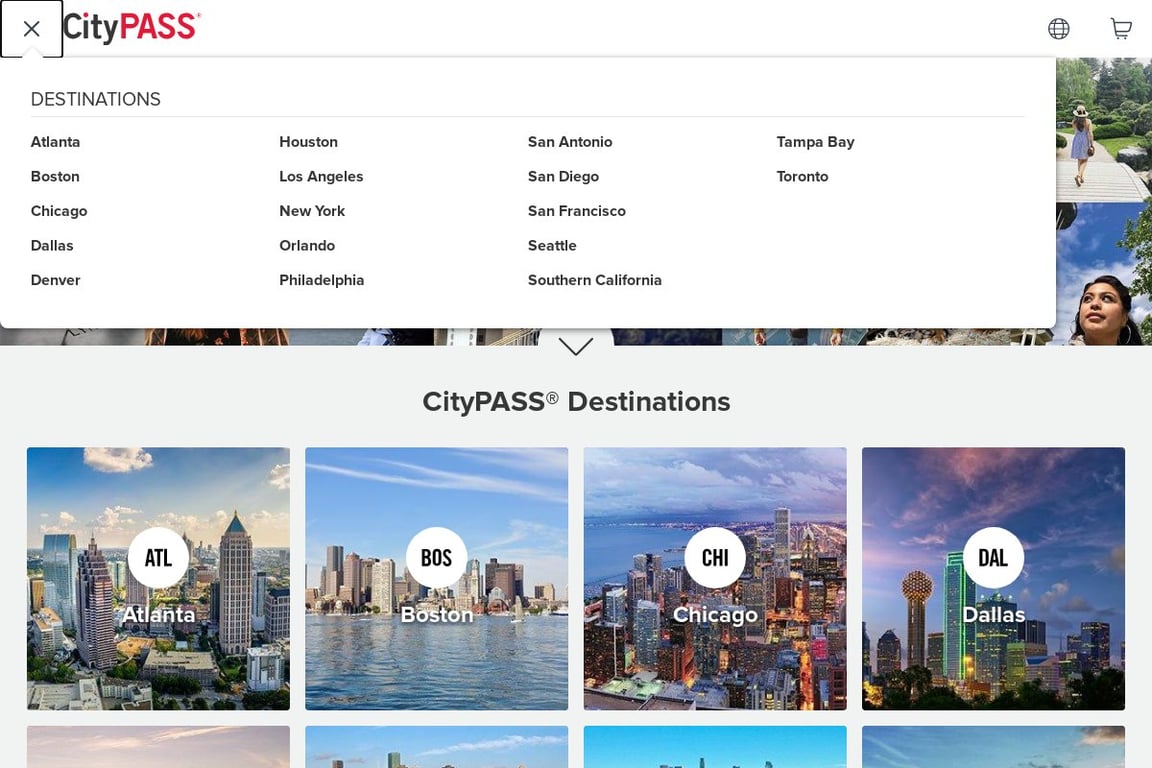
Task: Visit San Diego destination link
Action: point(564,176)
